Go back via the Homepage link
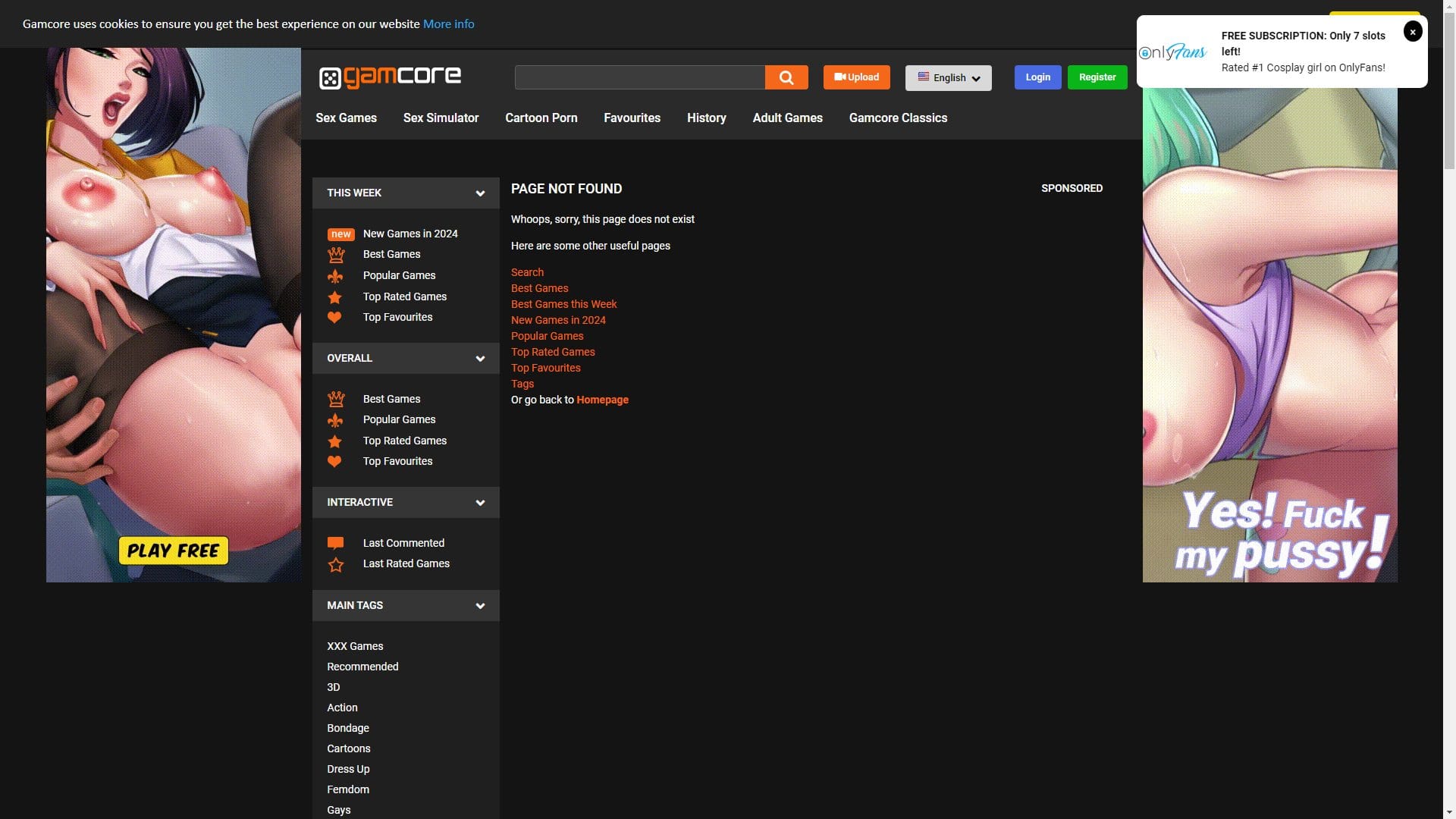Viewport: 1456px width, 819px height. click(x=602, y=400)
